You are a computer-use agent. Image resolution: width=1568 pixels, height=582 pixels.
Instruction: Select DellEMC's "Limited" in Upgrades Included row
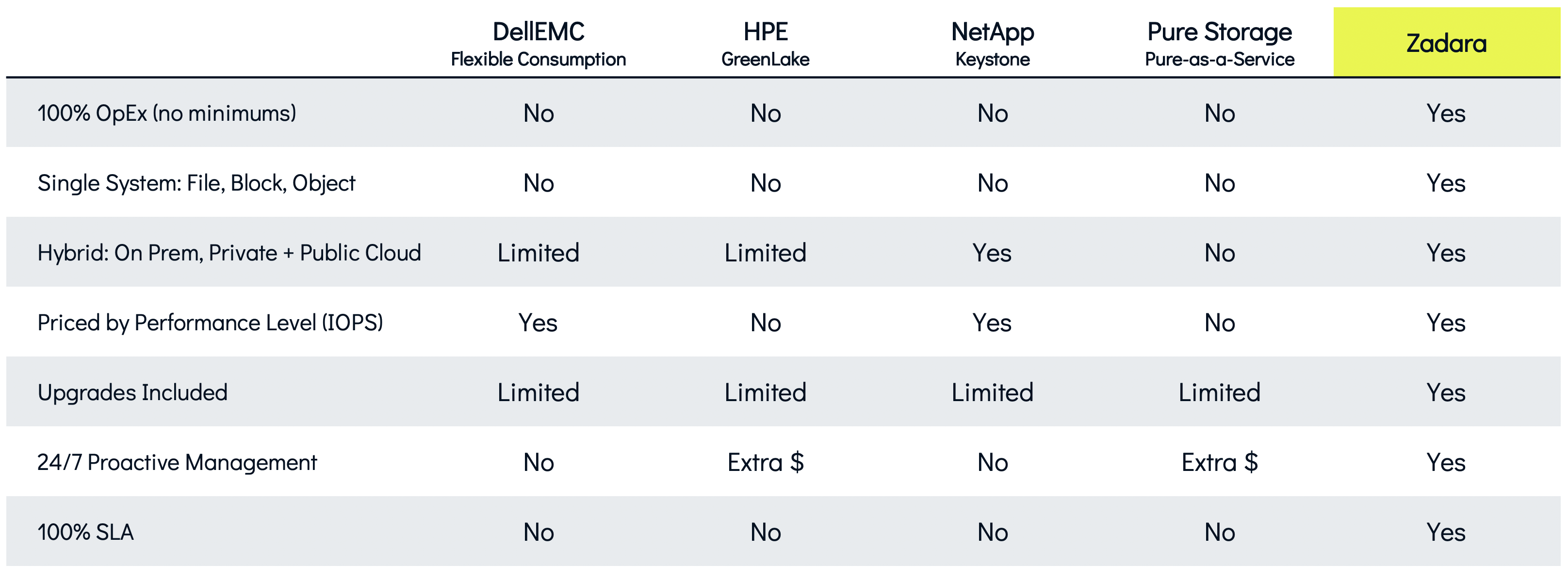coord(538,393)
